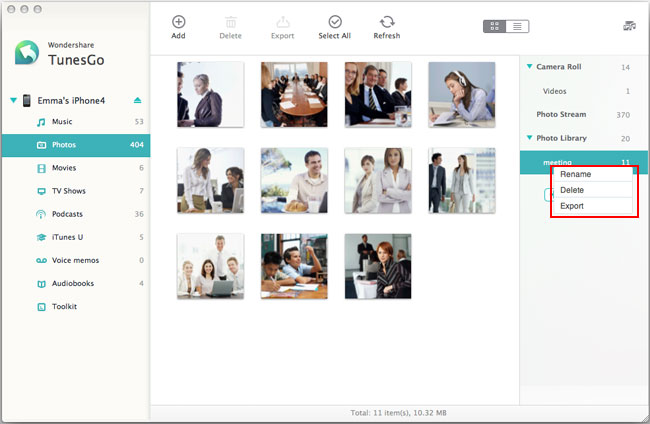Viewport: 650px width, 424px height.
Task: Click the TunesGo logo icon
Action: coord(27,53)
